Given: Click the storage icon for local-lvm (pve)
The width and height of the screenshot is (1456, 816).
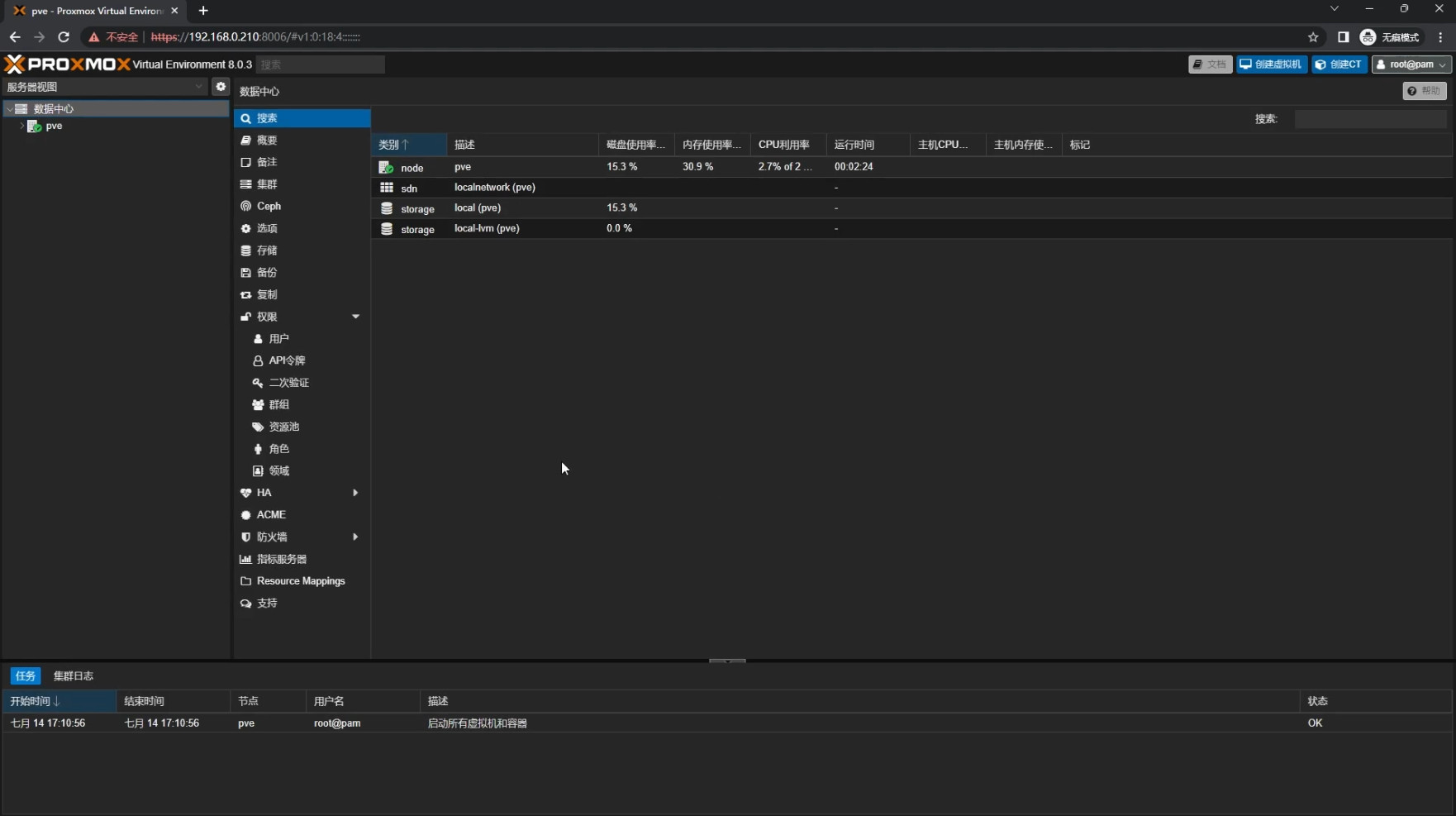Looking at the screenshot, I should coord(386,229).
